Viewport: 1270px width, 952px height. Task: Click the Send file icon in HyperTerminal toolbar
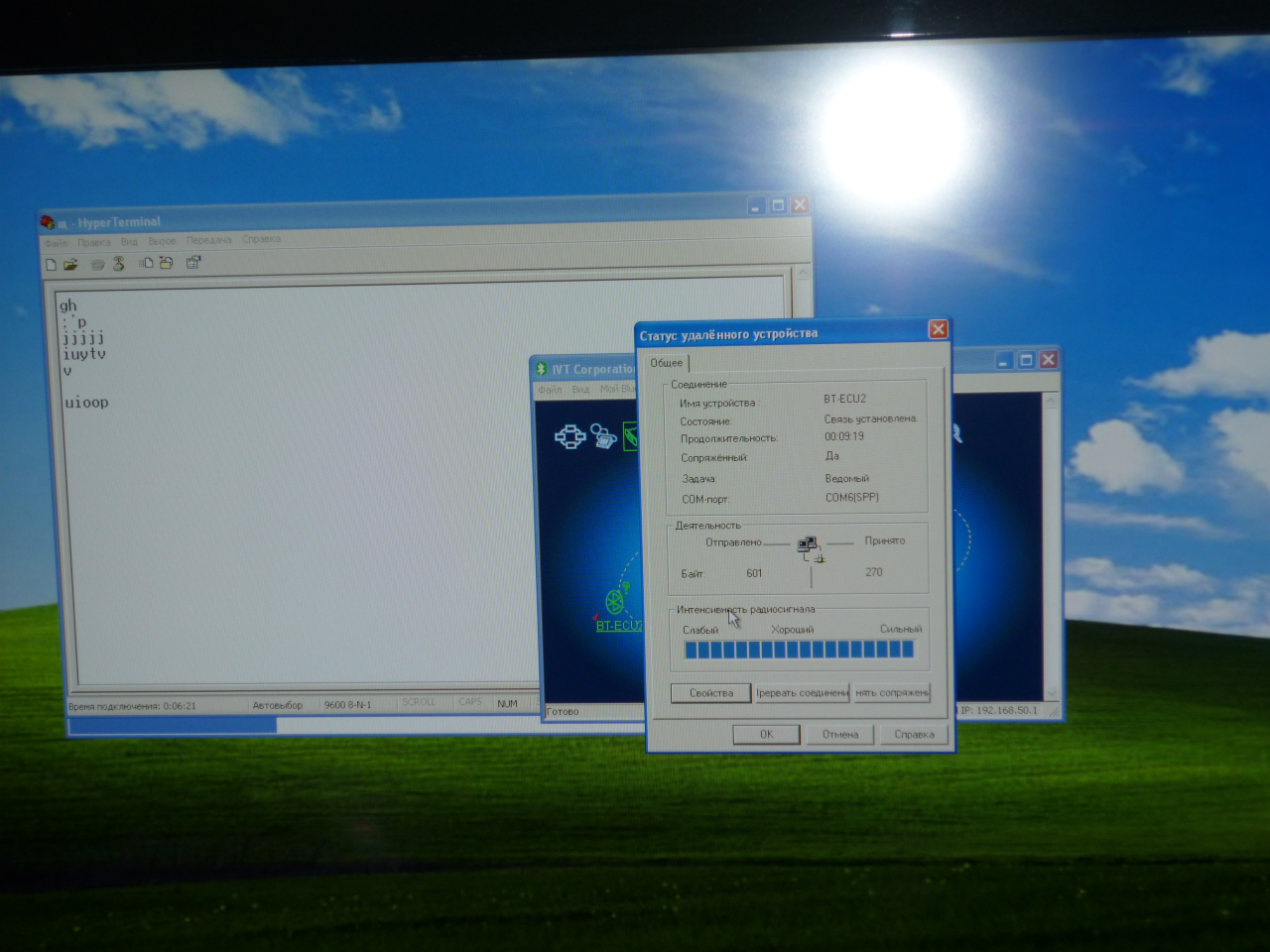(x=146, y=263)
